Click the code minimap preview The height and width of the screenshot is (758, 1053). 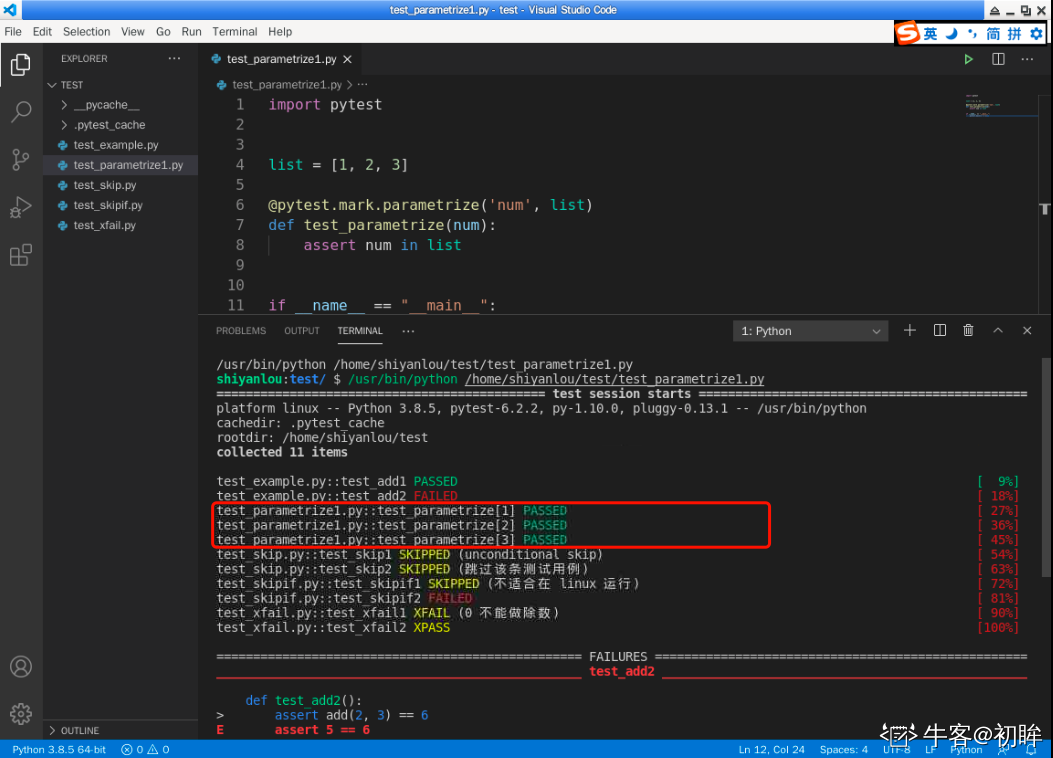pos(1001,107)
